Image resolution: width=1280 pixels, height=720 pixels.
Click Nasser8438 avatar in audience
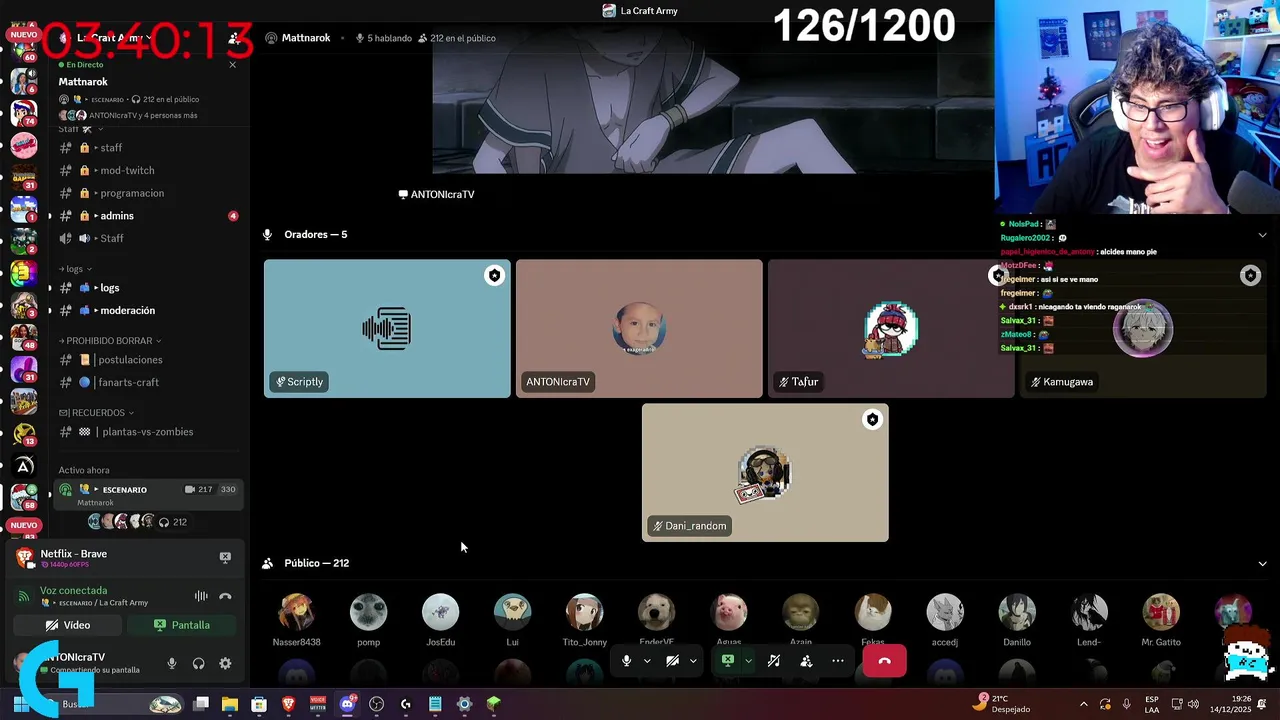pyautogui.click(x=296, y=612)
